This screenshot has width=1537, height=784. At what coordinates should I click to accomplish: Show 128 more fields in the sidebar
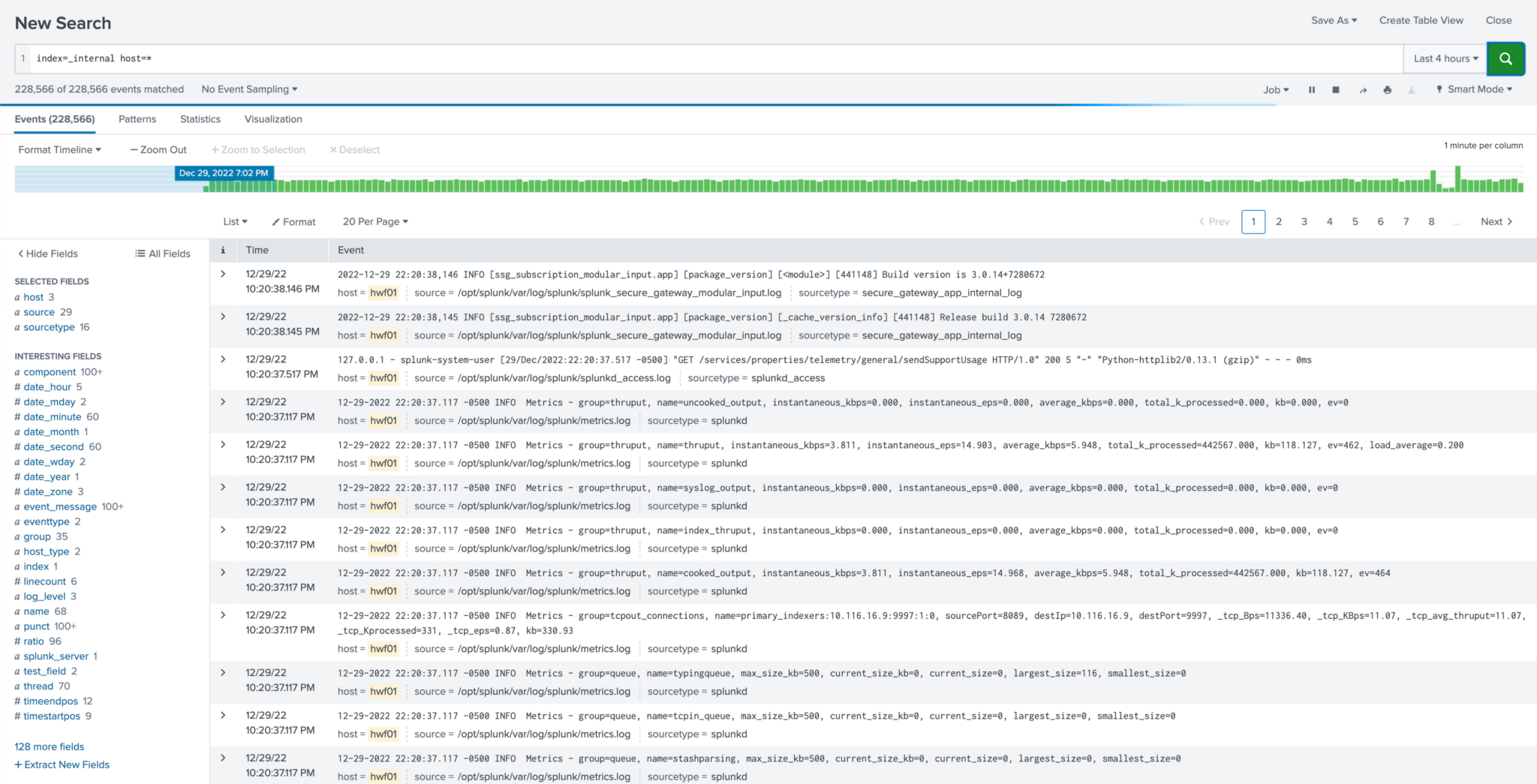coord(48,746)
